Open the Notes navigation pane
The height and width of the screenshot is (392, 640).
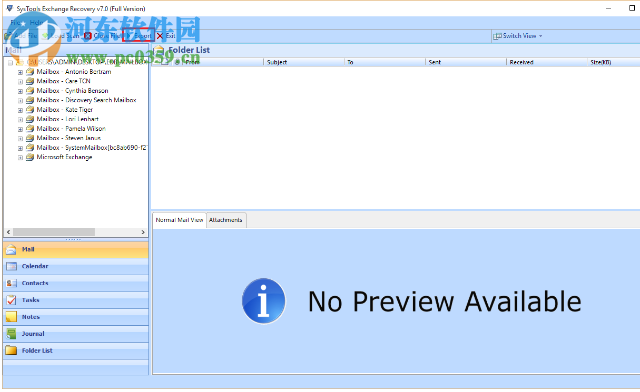coord(76,317)
